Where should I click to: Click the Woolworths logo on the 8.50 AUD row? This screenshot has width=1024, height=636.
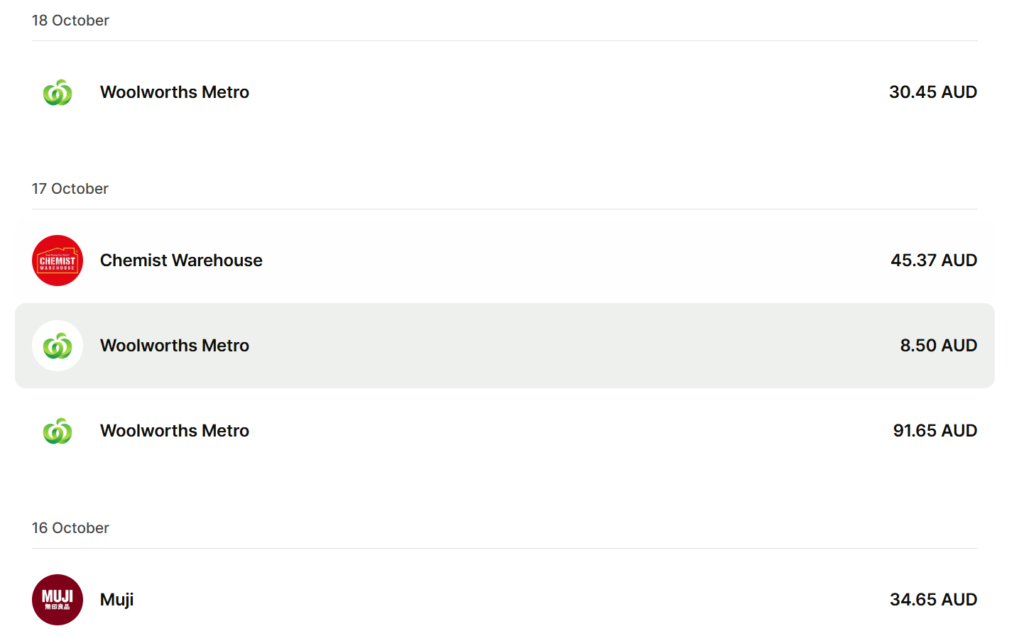[x=57, y=346]
